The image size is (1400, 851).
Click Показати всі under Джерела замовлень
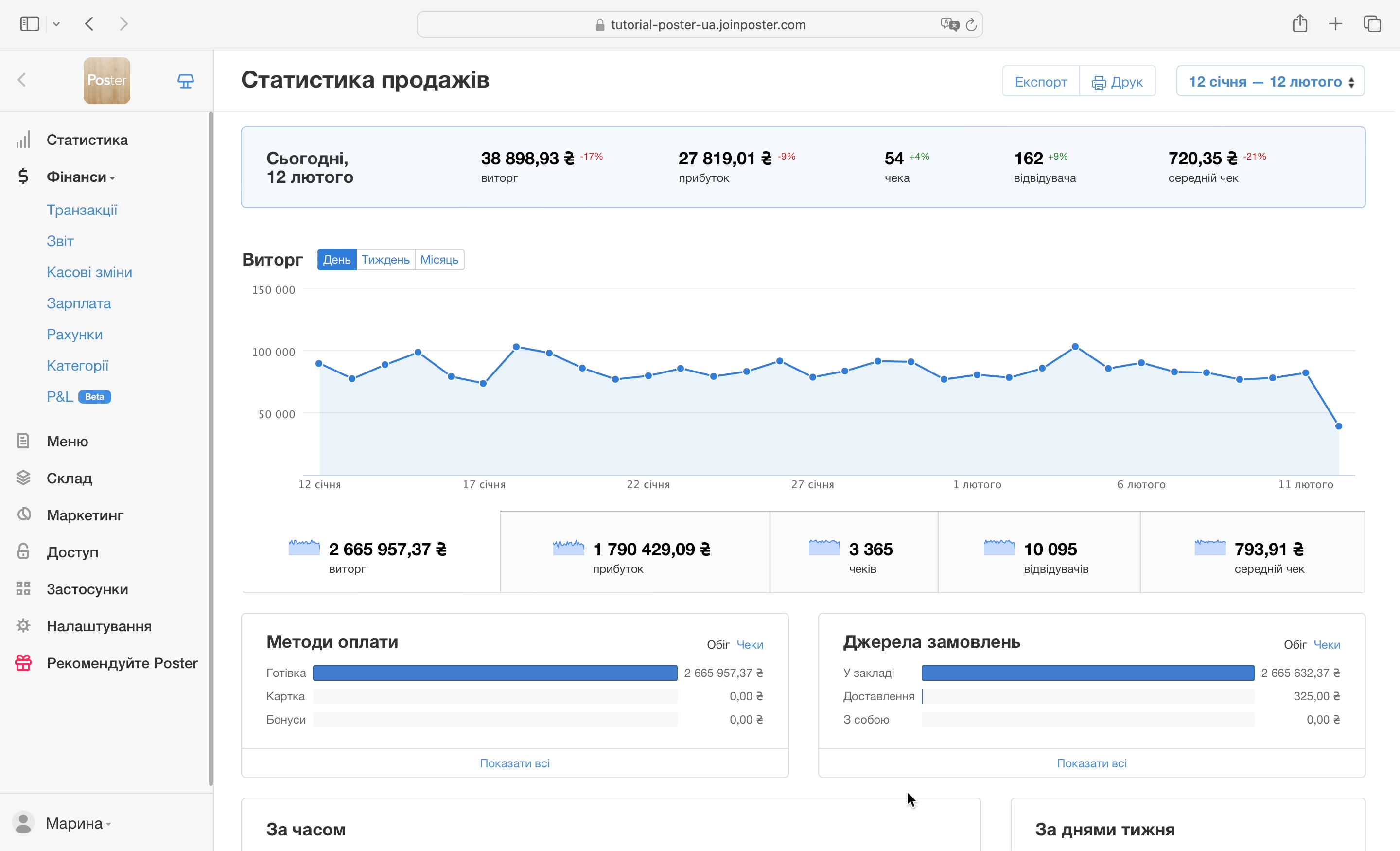[x=1091, y=763]
